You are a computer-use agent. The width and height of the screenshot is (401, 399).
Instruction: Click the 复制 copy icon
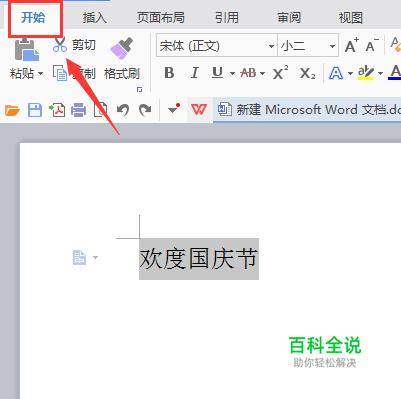[x=60, y=73]
